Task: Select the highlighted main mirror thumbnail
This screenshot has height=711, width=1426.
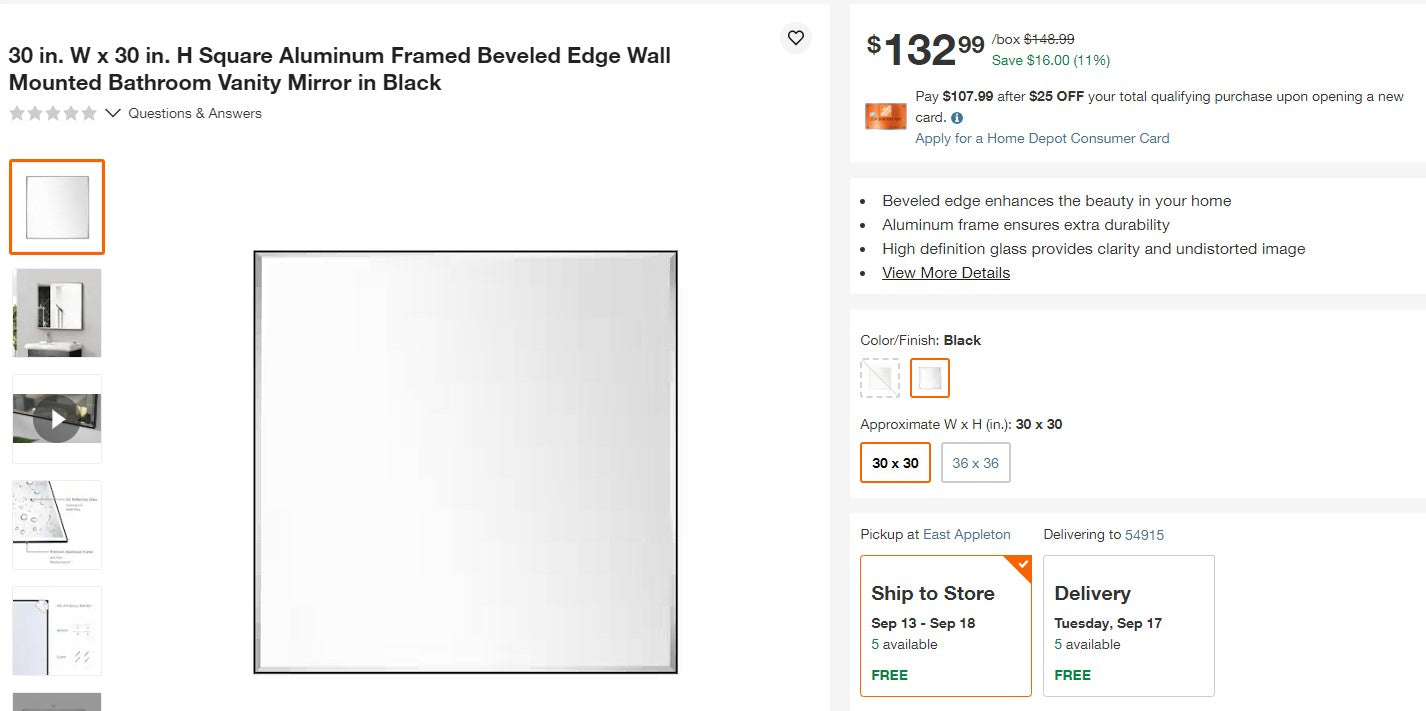Action: point(56,207)
